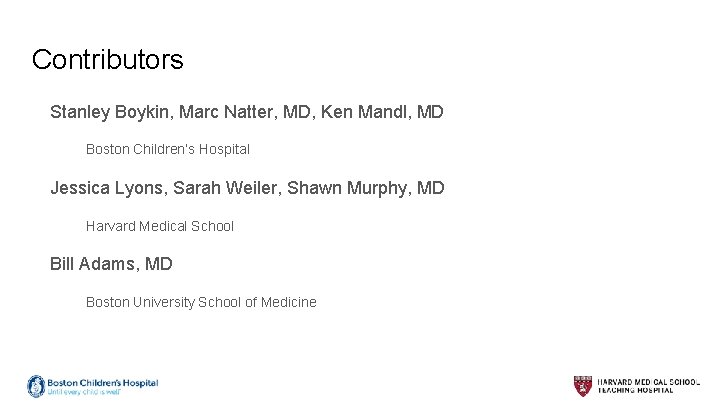Image resolution: width=720 pixels, height=405 pixels.
Task: Select the Contributors slide title
Action: click(108, 60)
